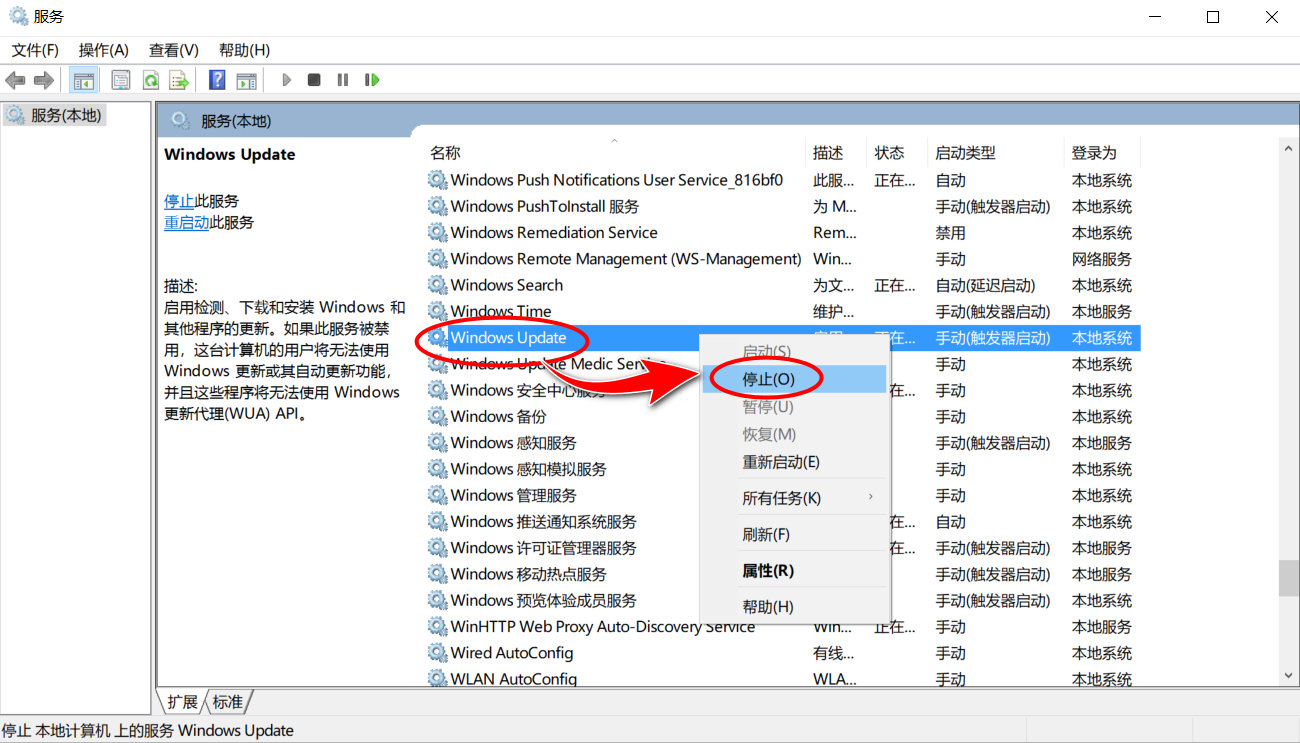
Task: Start the service with the play toolbar icon
Action: pos(287,79)
